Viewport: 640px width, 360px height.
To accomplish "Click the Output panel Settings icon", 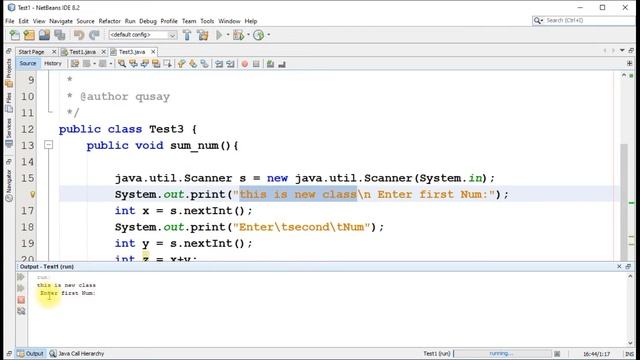I will point(21,311).
